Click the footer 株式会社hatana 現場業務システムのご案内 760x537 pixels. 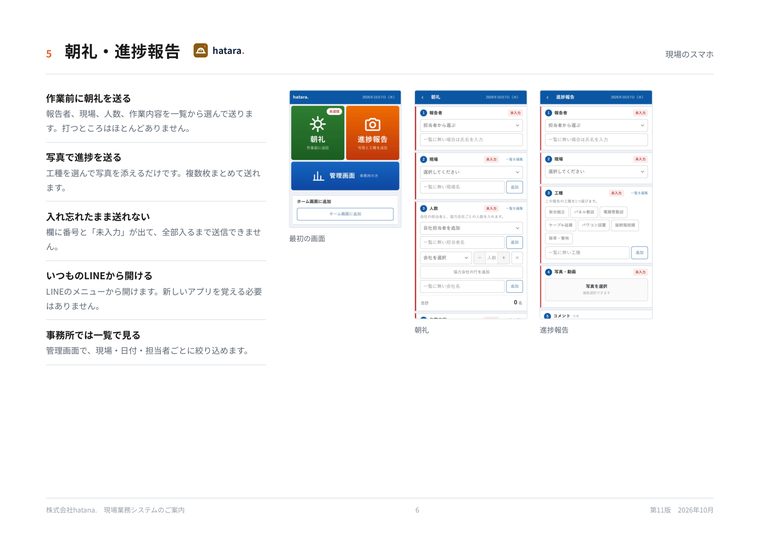(x=115, y=510)
